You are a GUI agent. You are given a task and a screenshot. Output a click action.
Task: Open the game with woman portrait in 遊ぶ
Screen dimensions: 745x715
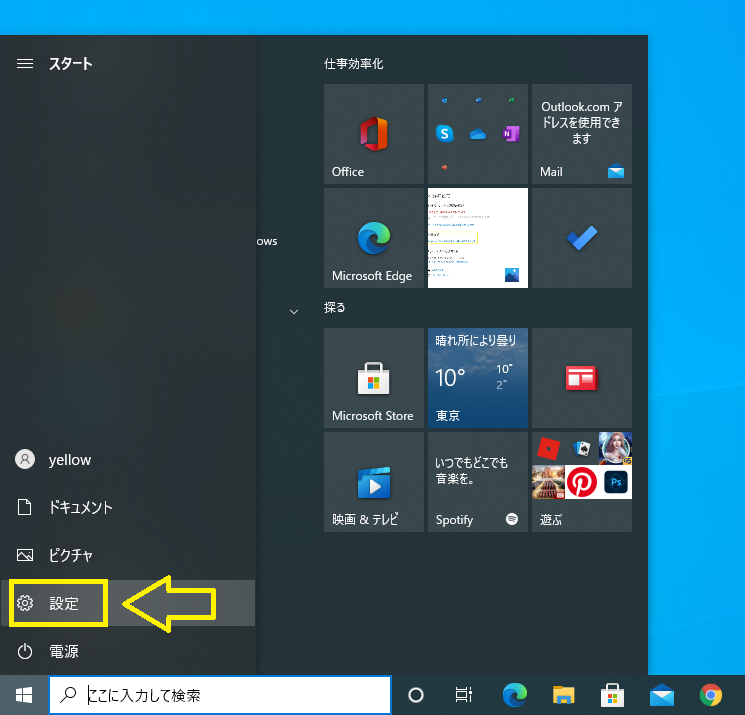pyautogui.click(x=615, y=448)
